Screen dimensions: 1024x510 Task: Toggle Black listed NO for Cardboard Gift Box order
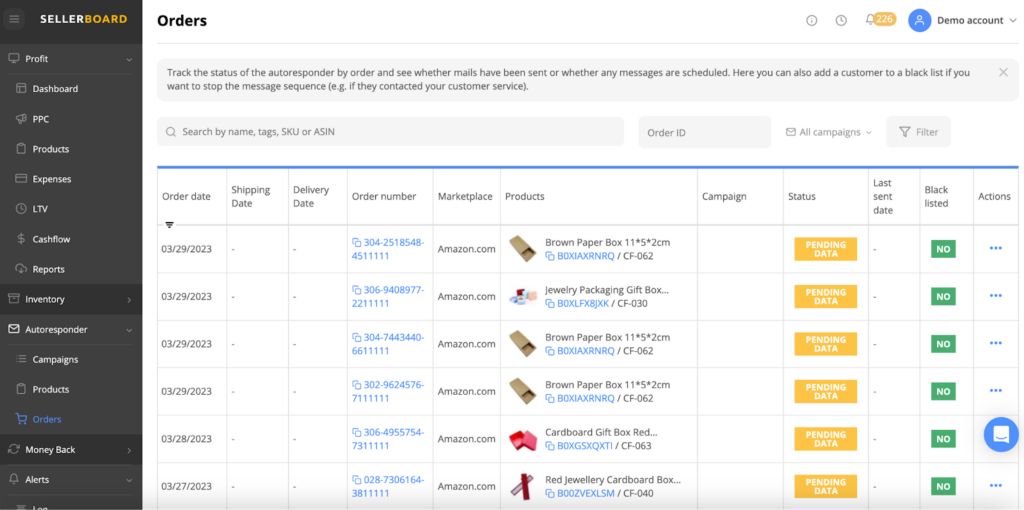[942, 439]
